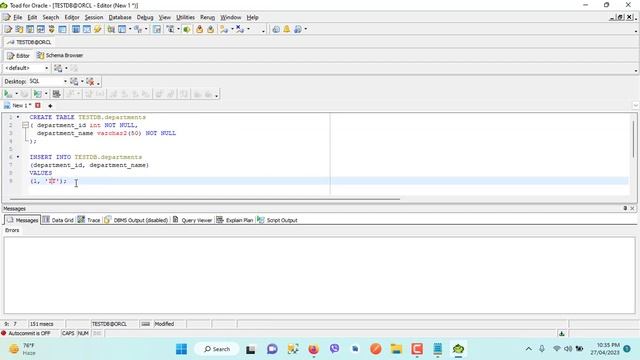Click the globe icon left of the bell
640x360 pixels.
click(276, 29)
